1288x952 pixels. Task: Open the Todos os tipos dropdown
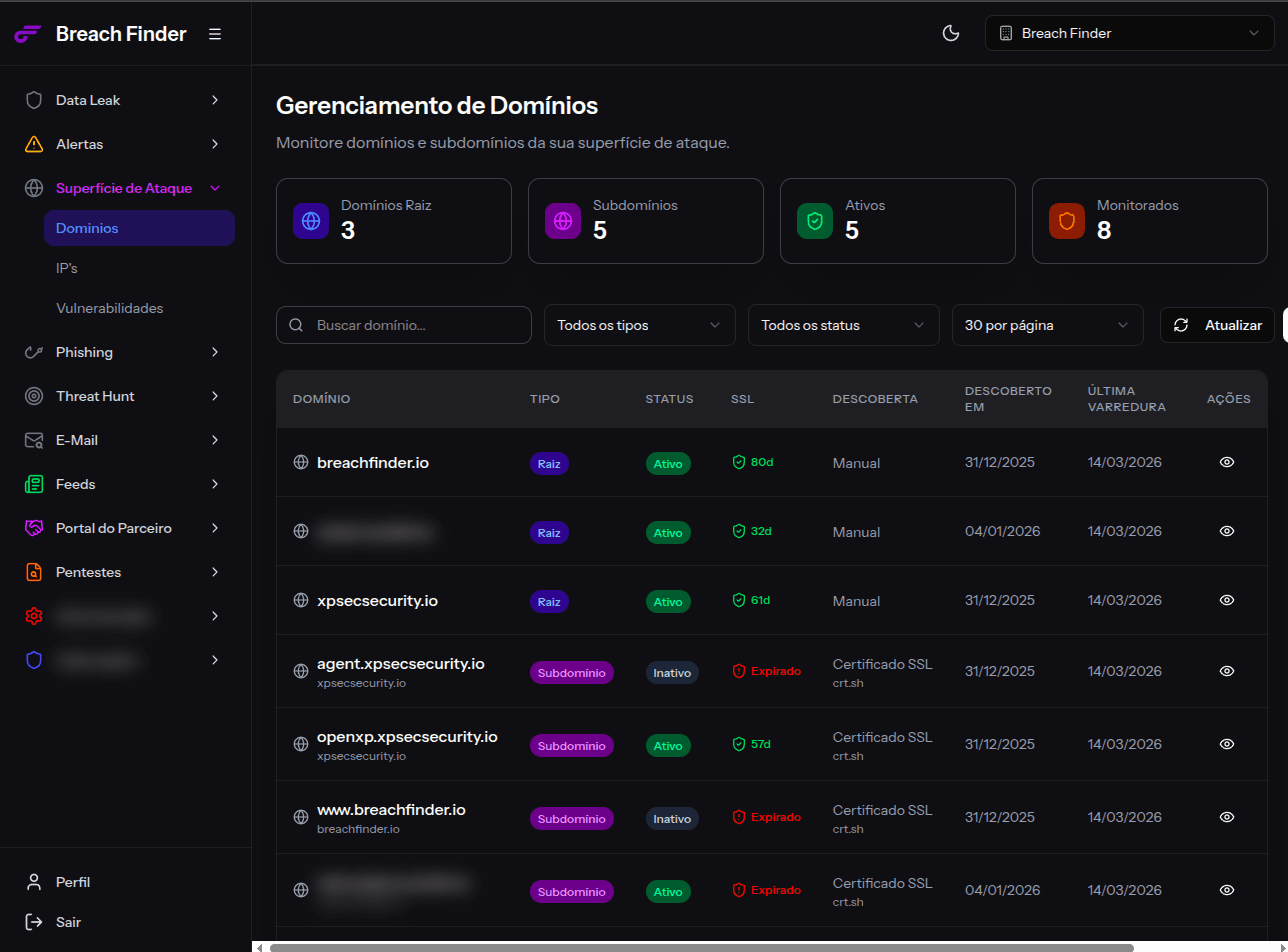pyautogui.click(x=639, y=325)
